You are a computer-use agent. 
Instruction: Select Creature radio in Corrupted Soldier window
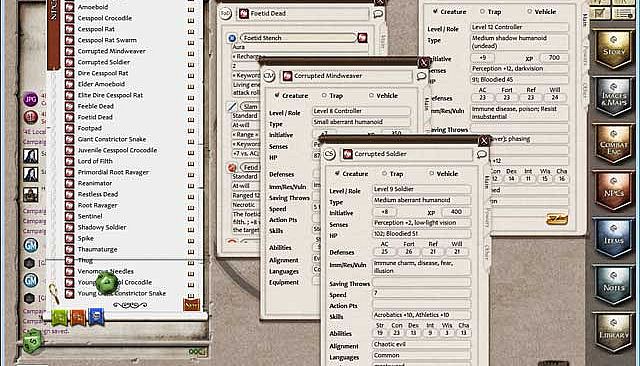337,173
